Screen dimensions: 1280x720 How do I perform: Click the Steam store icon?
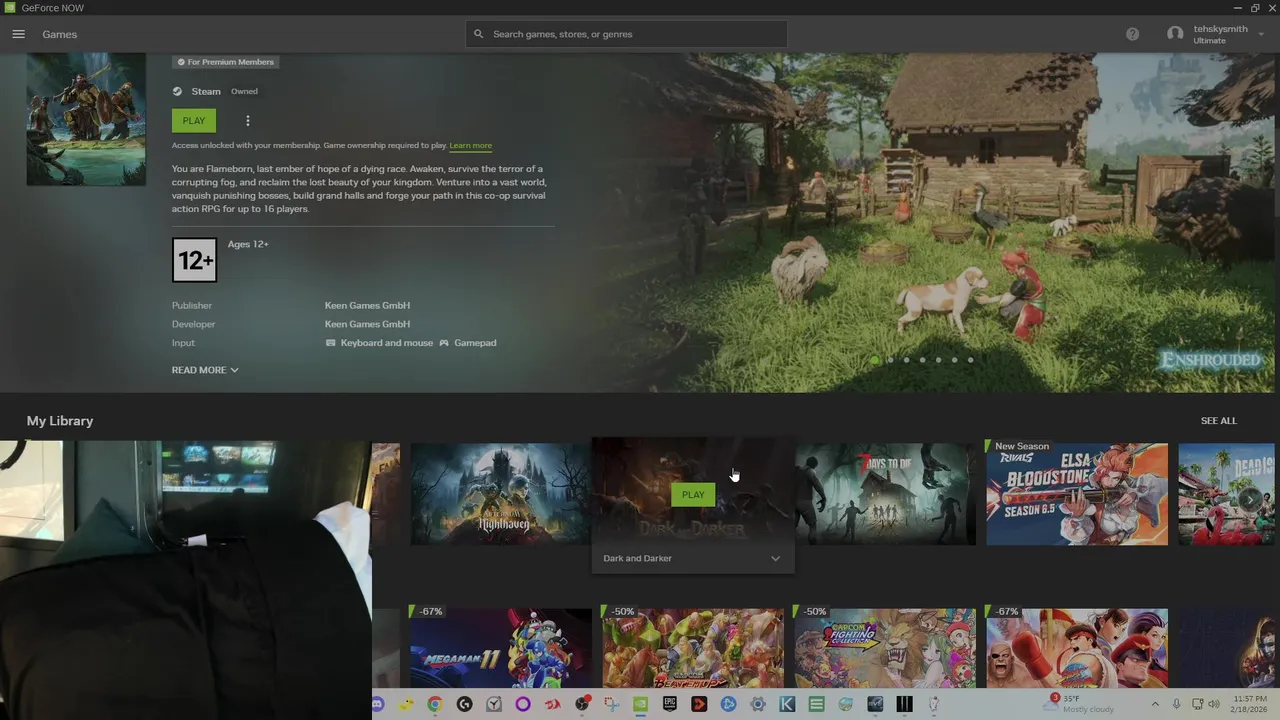(x=177, y=91)
